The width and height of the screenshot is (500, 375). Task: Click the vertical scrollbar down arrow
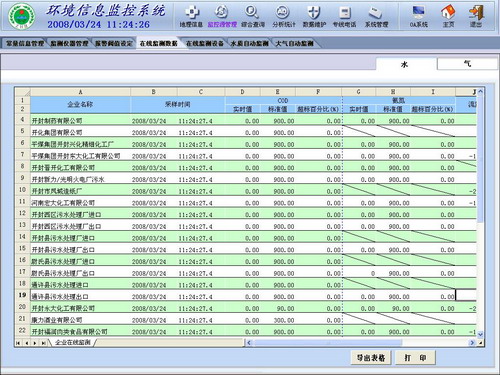(480, 334)
